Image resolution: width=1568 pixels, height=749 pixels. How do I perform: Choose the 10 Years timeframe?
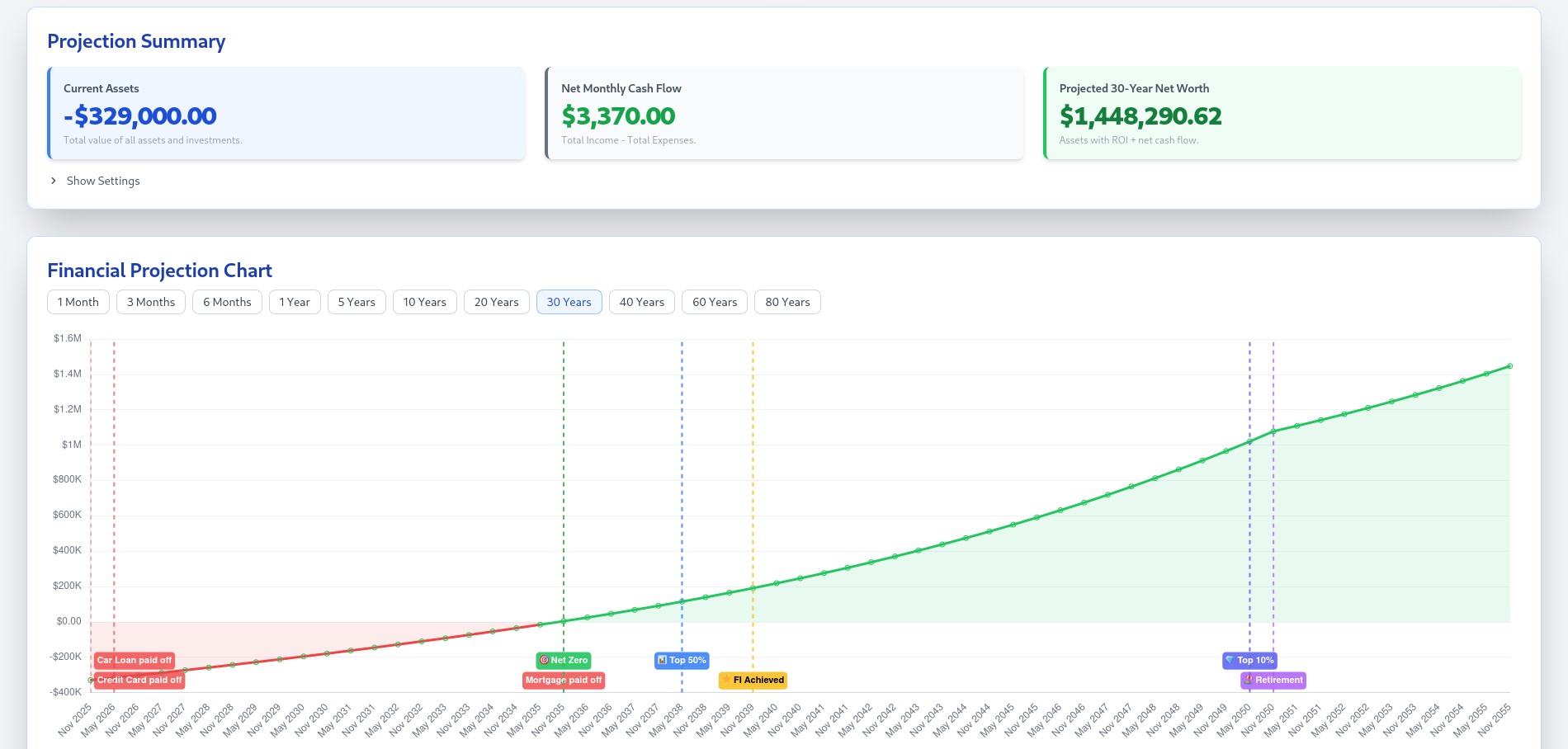(x=424, y=302)
